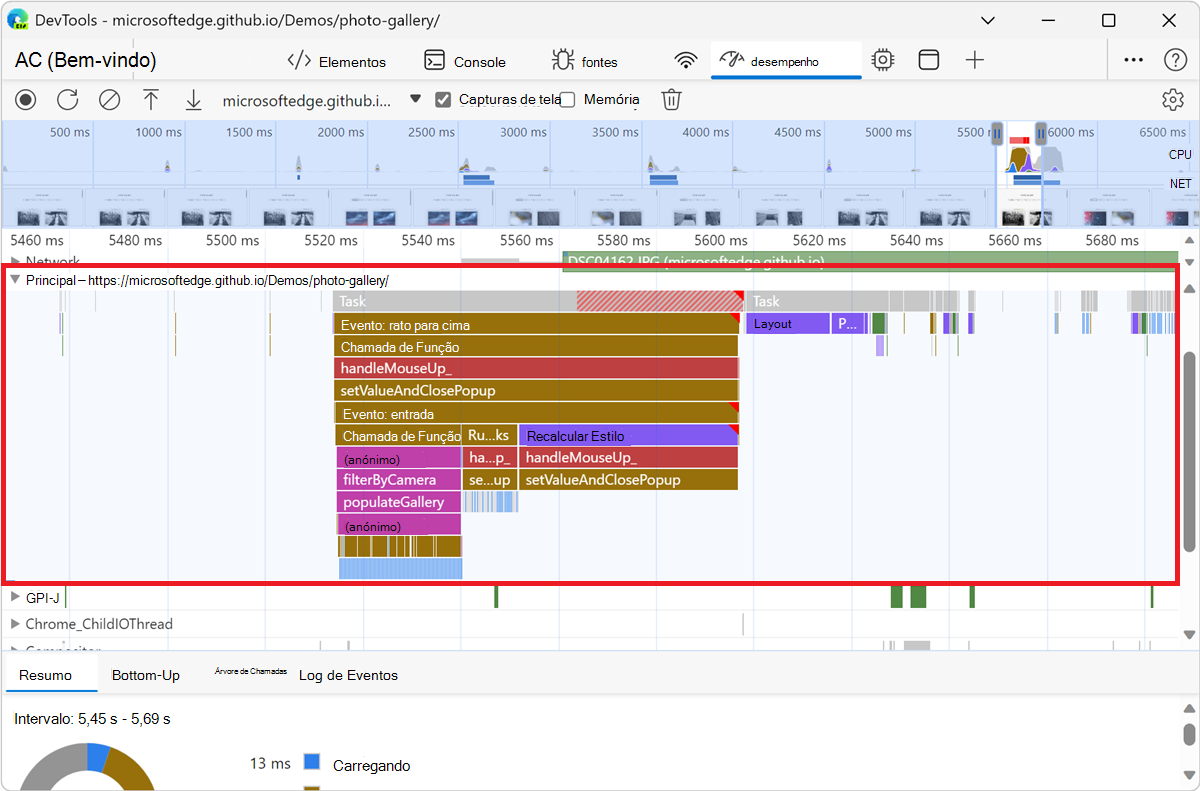1200x791 pixels.
Task: Switch to the Console tab
Action: point(465,61)
